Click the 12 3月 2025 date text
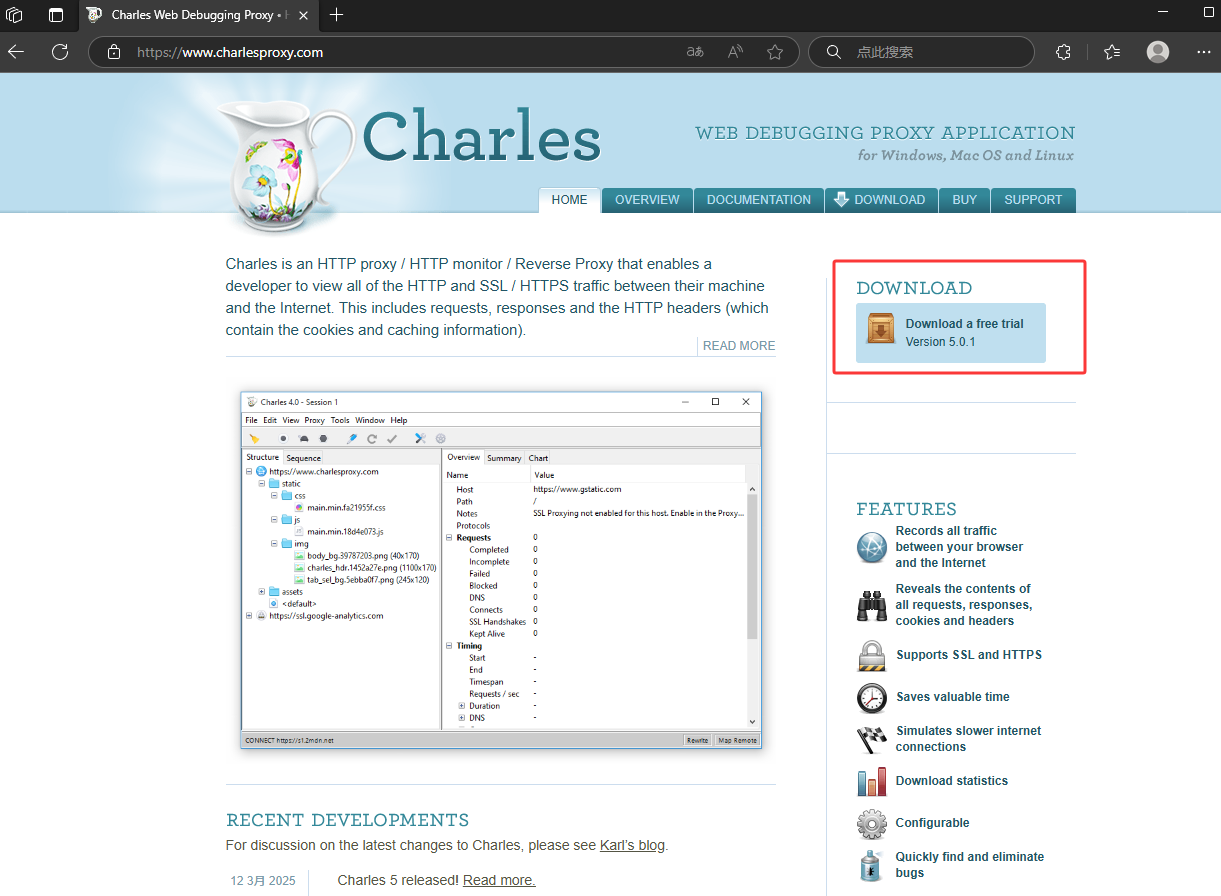This screenshot has width=1221, height=896. coord(263,881)
